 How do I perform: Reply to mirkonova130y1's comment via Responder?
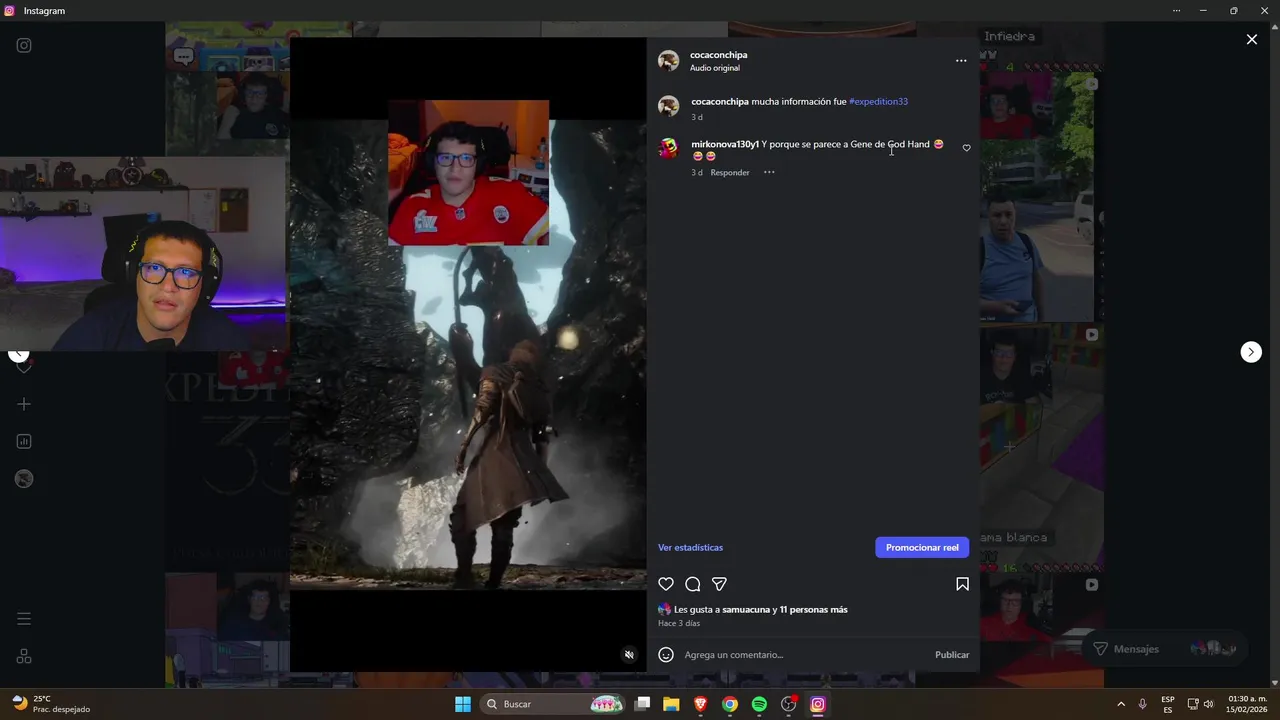[x=730, y=173]
